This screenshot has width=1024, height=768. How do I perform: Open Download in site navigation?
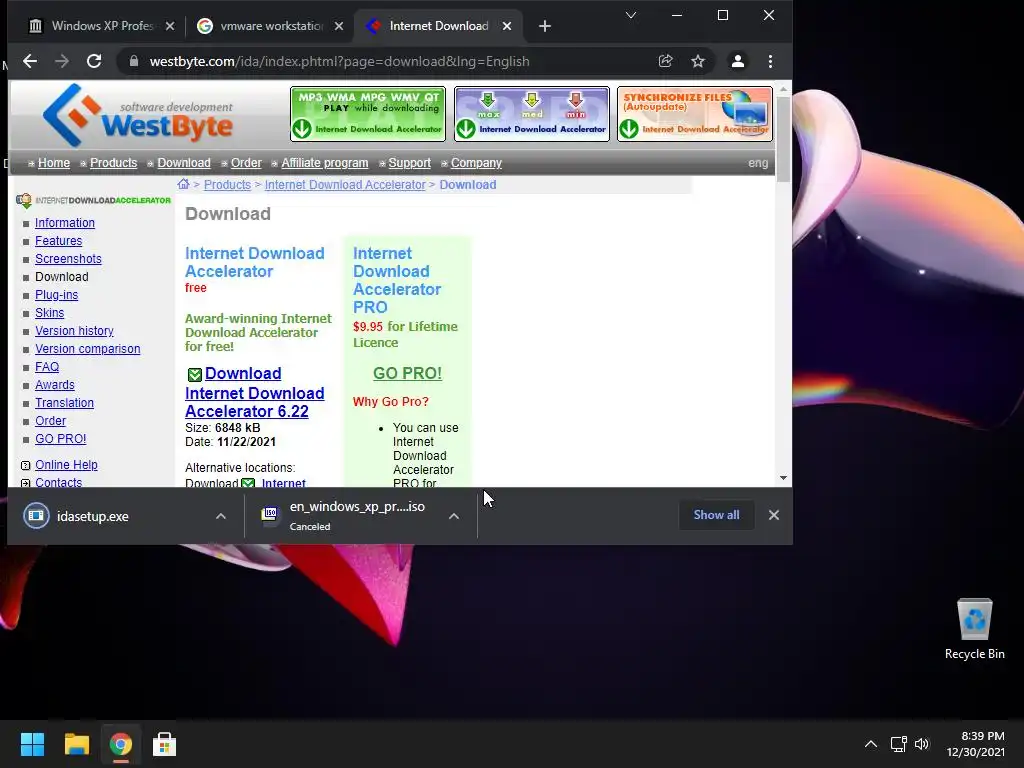click(184, 163)
